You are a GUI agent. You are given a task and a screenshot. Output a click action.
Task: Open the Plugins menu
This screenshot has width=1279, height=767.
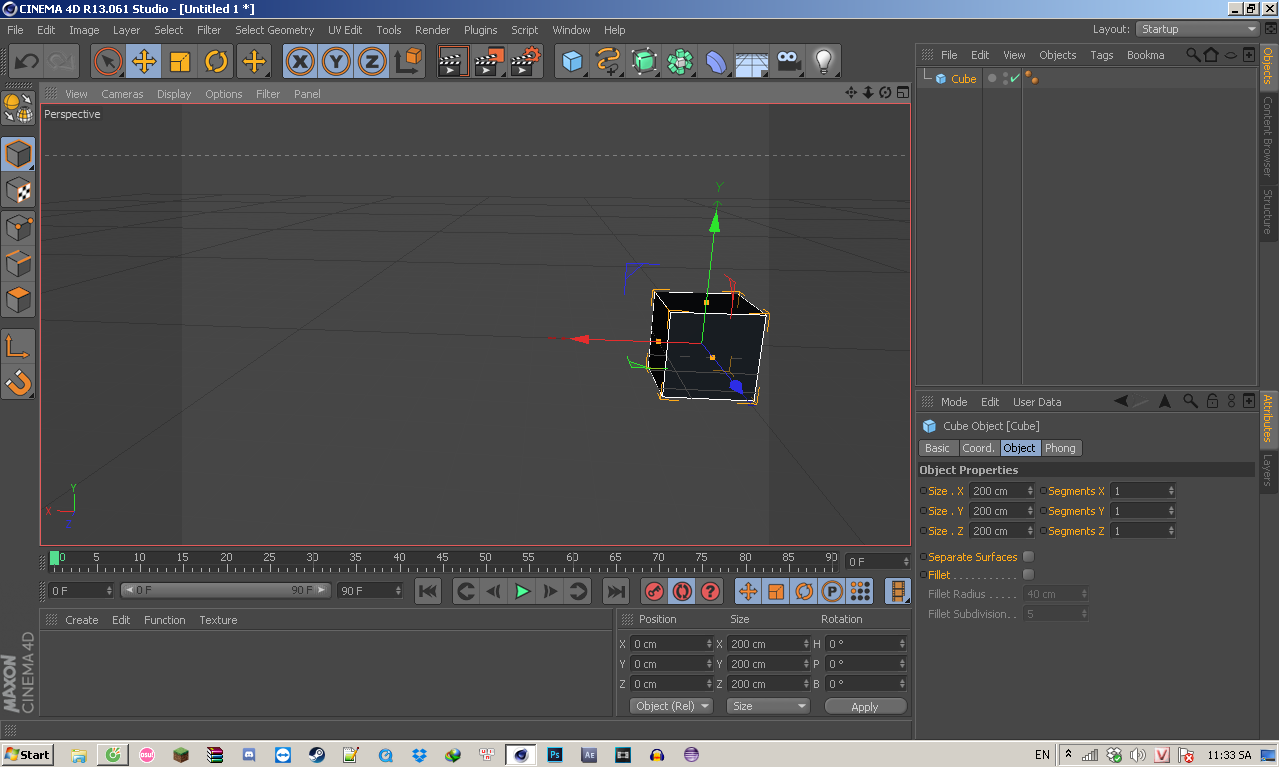tap(480, 30)
